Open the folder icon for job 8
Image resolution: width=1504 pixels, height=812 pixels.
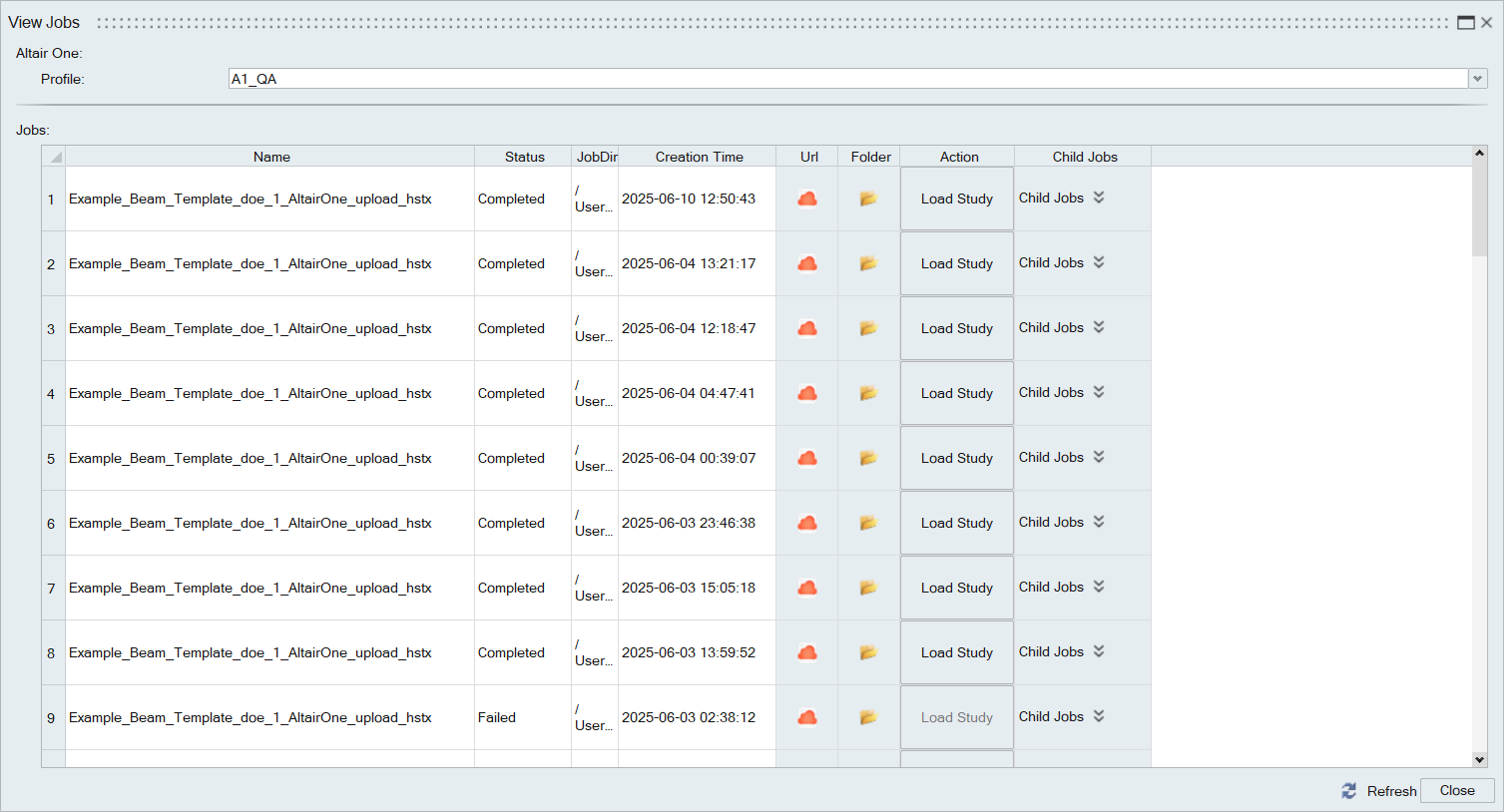868,652
